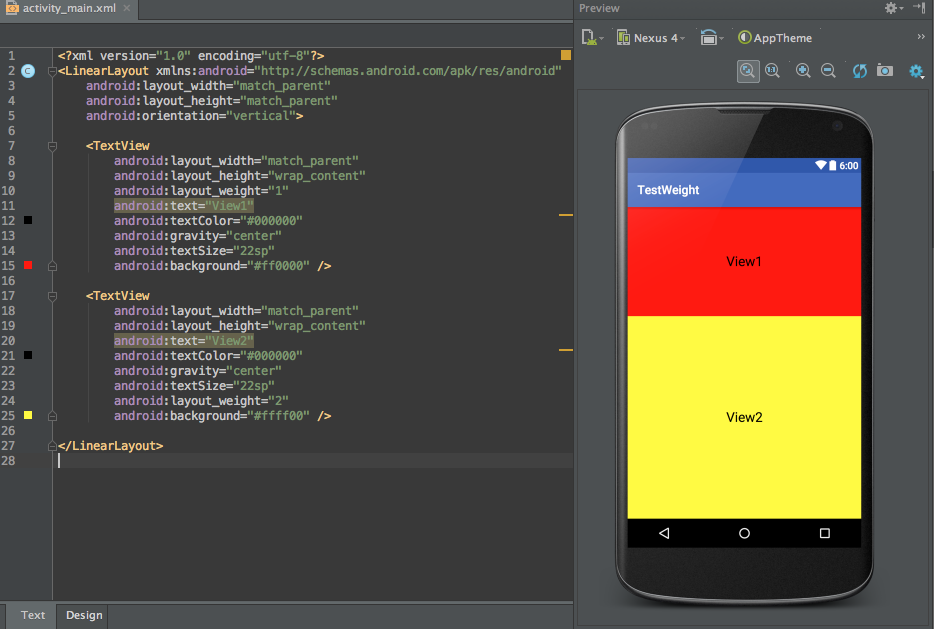Open configuration to render dropdown
Image resolution: width=934 pixels, height=629 pixels.
pyautogui.click(x=592, y=38)
